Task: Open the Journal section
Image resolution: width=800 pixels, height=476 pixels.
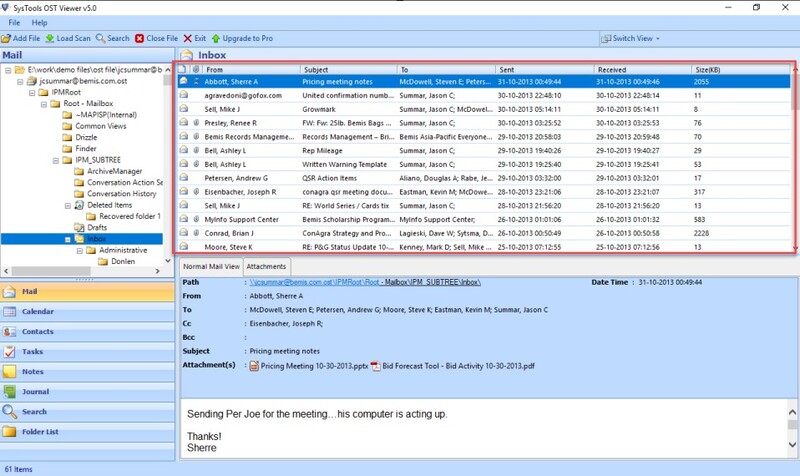Action: tap(36, 392)
